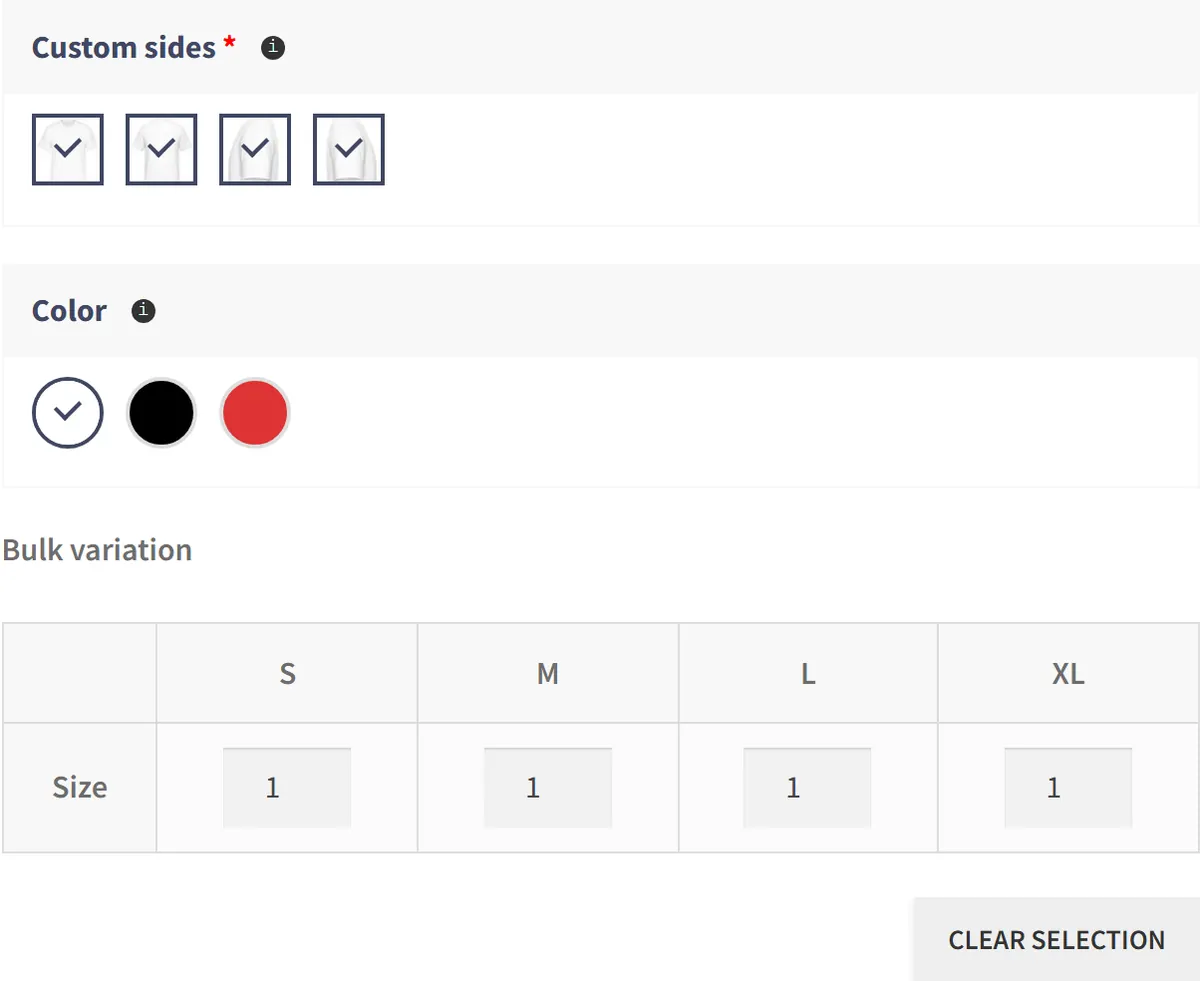Click the Clear Selection button
1200x981 pixels.
tap(1056, 940)
